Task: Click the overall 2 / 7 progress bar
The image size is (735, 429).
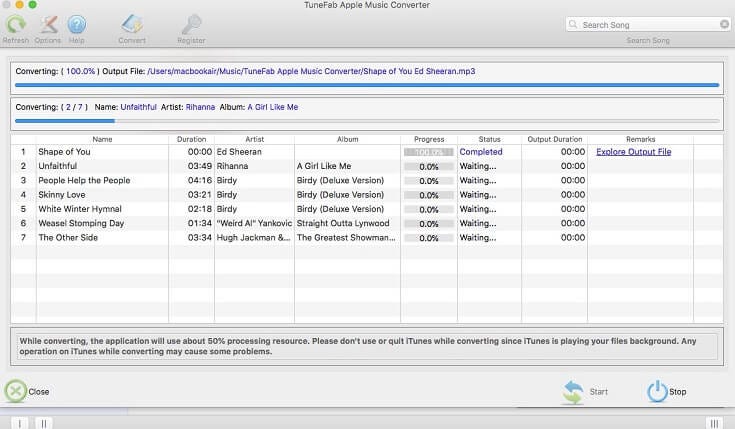Action: click(x=367, y=121)
